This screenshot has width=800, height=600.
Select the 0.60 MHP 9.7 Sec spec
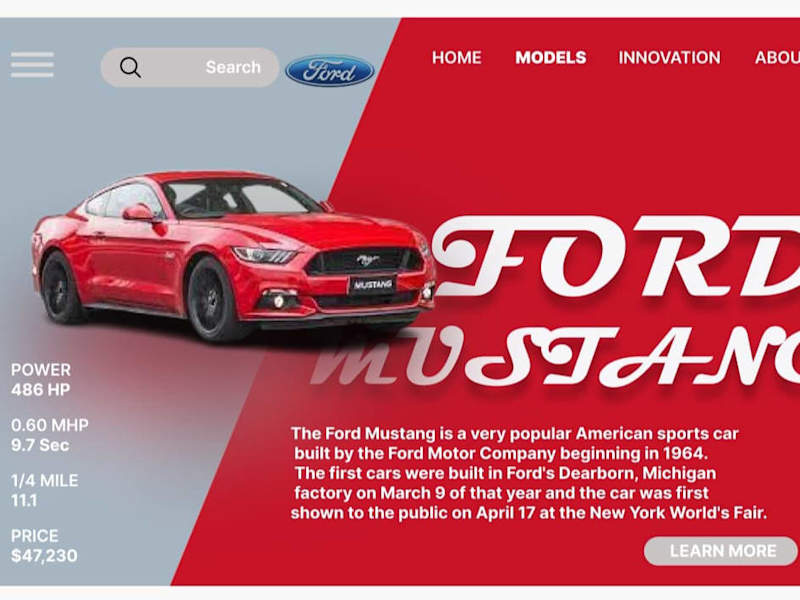point(49,435)
